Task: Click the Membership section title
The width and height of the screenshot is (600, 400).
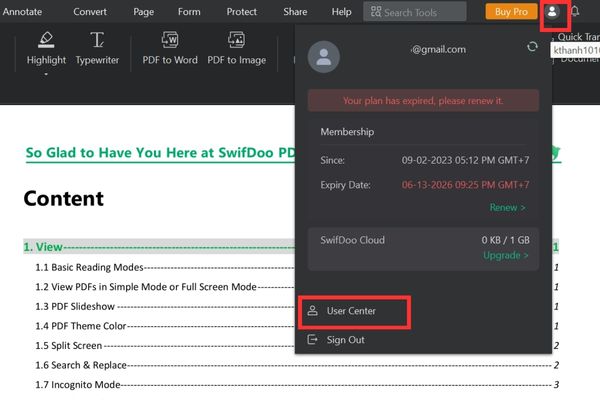Action: (x=347, y=132)
